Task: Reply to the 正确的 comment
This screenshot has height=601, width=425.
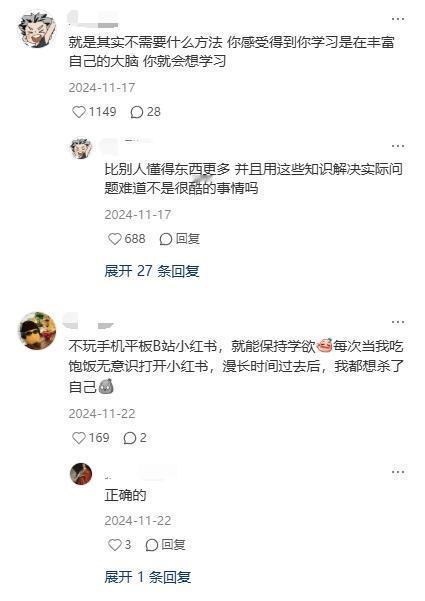Action: pos(166,545)
